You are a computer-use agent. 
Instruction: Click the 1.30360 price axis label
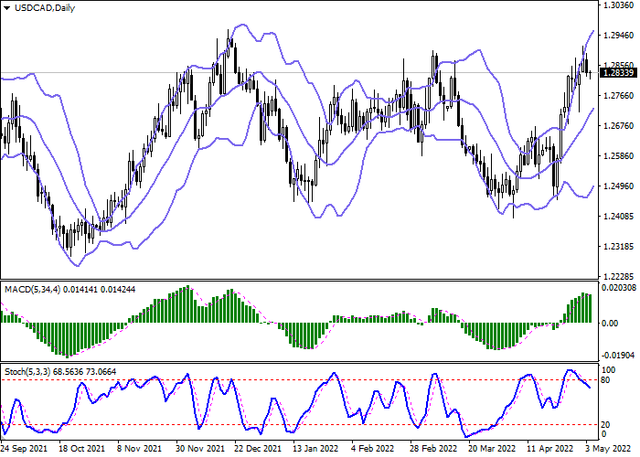(x=616, y=6)
